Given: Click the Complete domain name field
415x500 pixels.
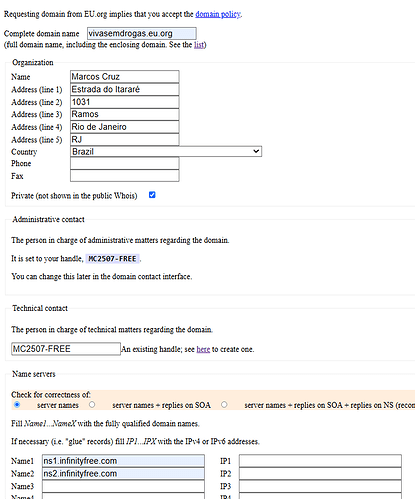Looking at the screenshot, I should [x=142, y=34].
